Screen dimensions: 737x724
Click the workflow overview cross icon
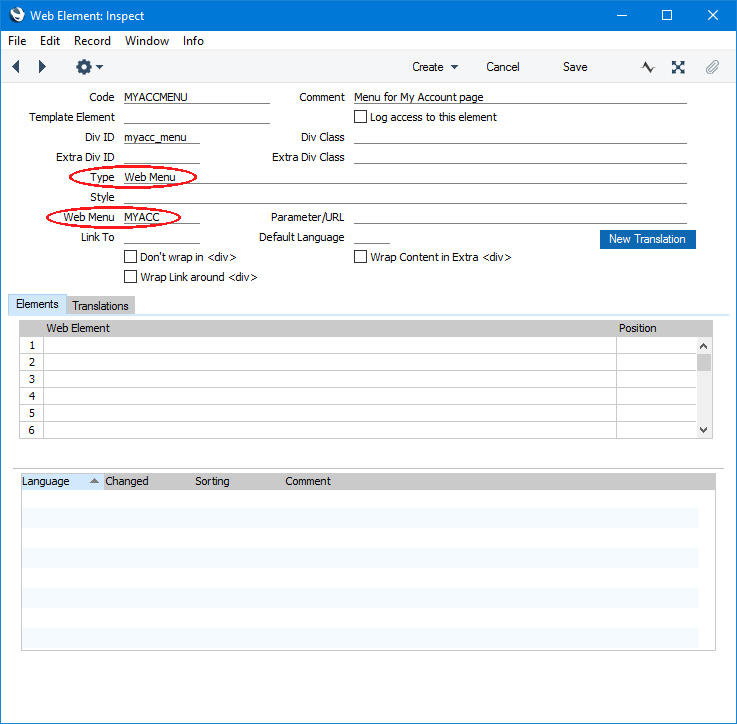point(678,67)
